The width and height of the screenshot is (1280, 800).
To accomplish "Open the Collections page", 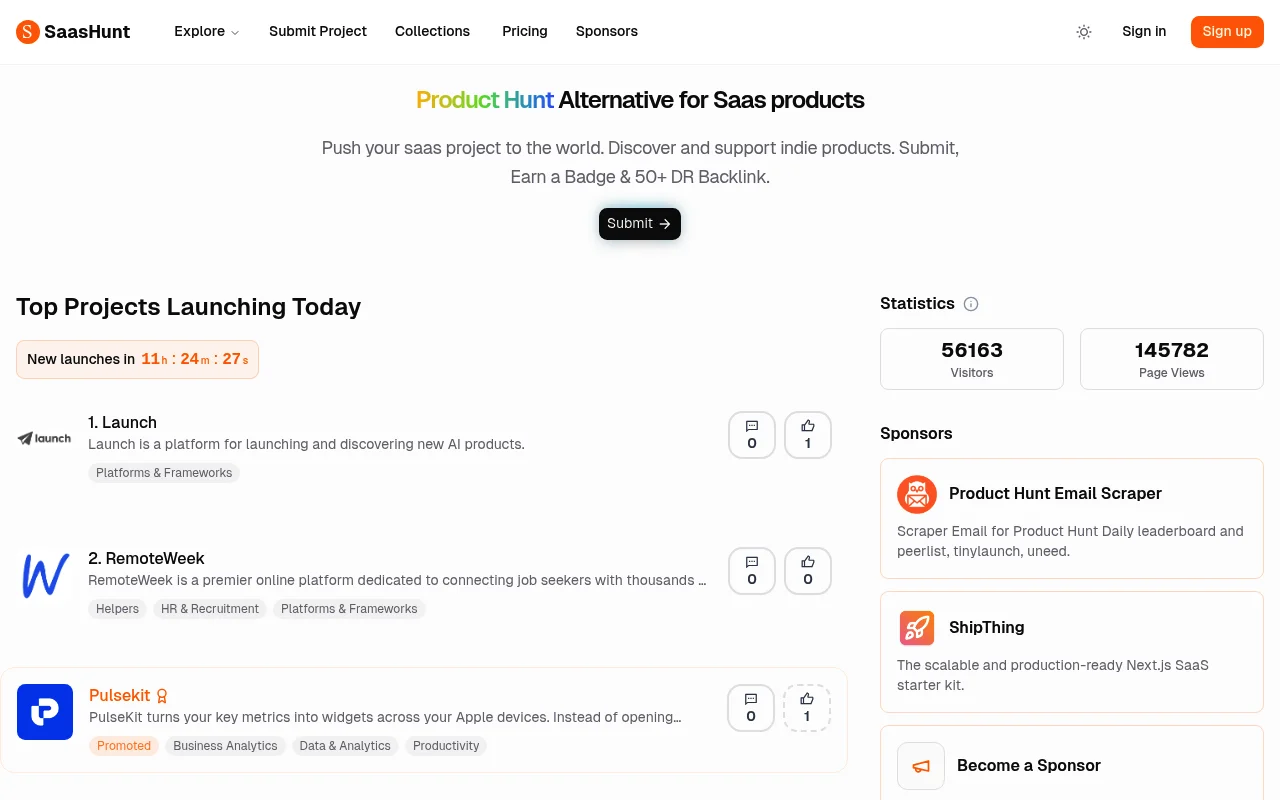I will tap(432, 32).
